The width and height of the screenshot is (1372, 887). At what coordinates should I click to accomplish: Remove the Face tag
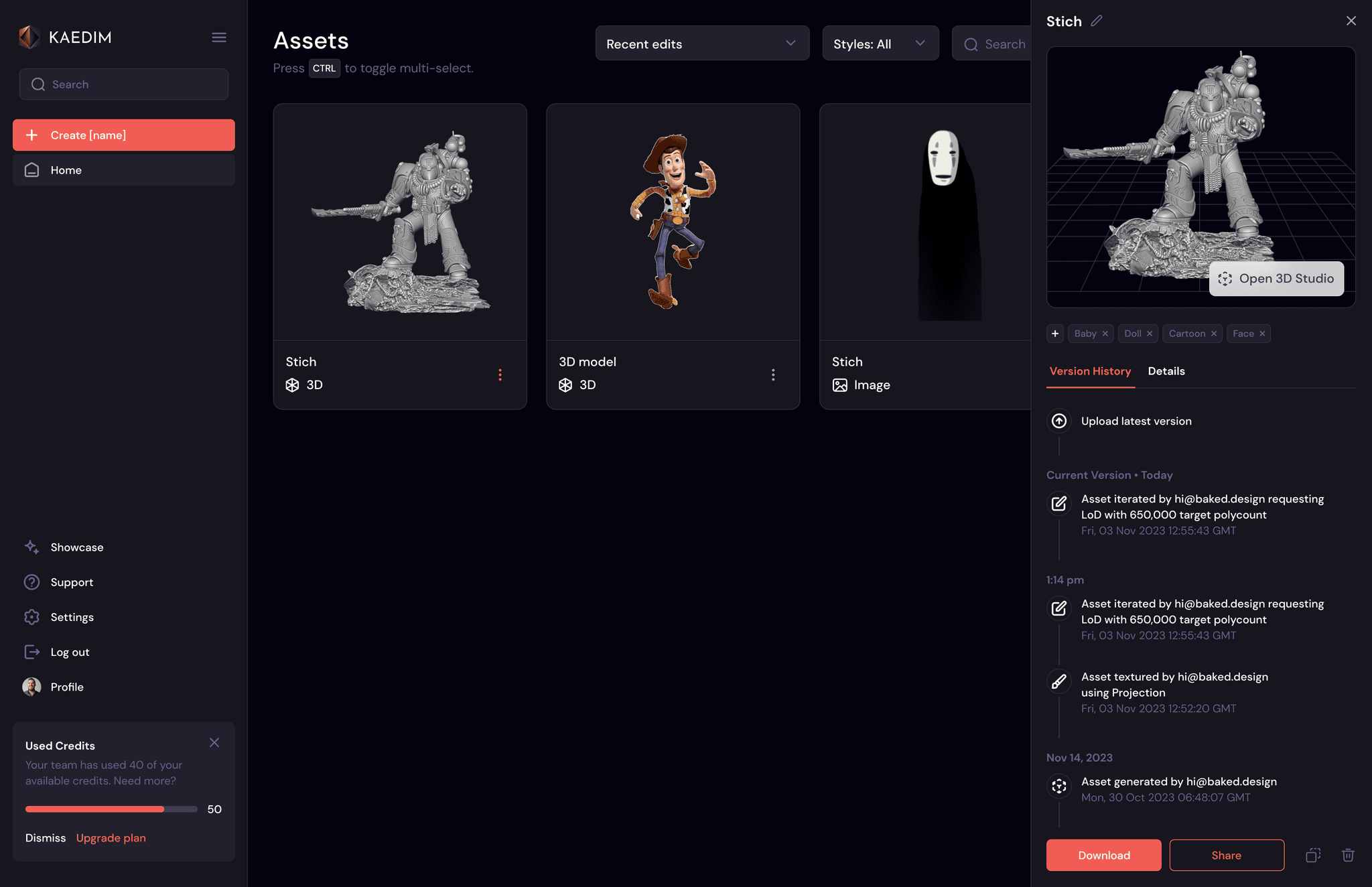point(1262,333)
